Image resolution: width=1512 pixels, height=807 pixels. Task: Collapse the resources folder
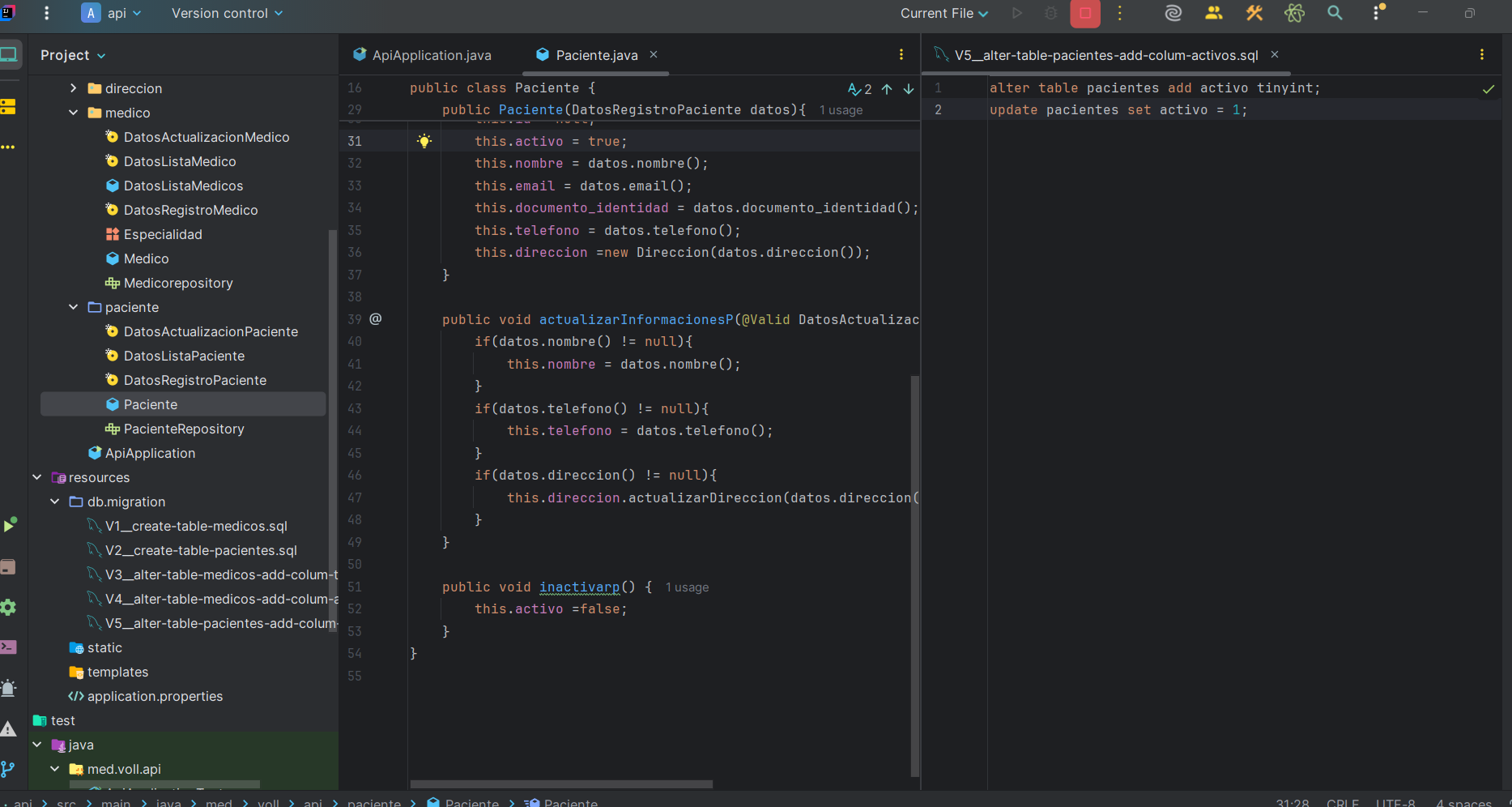36,477
